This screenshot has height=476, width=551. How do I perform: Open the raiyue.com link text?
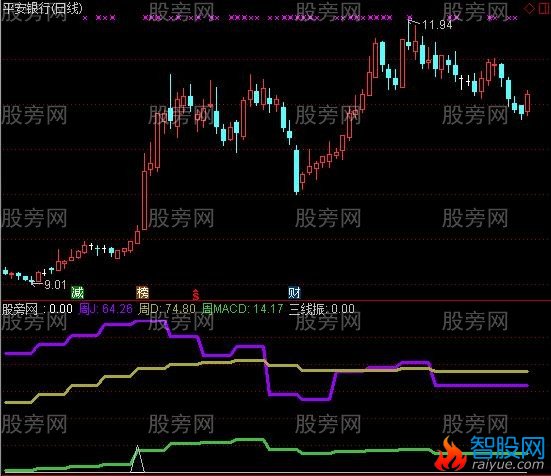(x=508, y=465)
